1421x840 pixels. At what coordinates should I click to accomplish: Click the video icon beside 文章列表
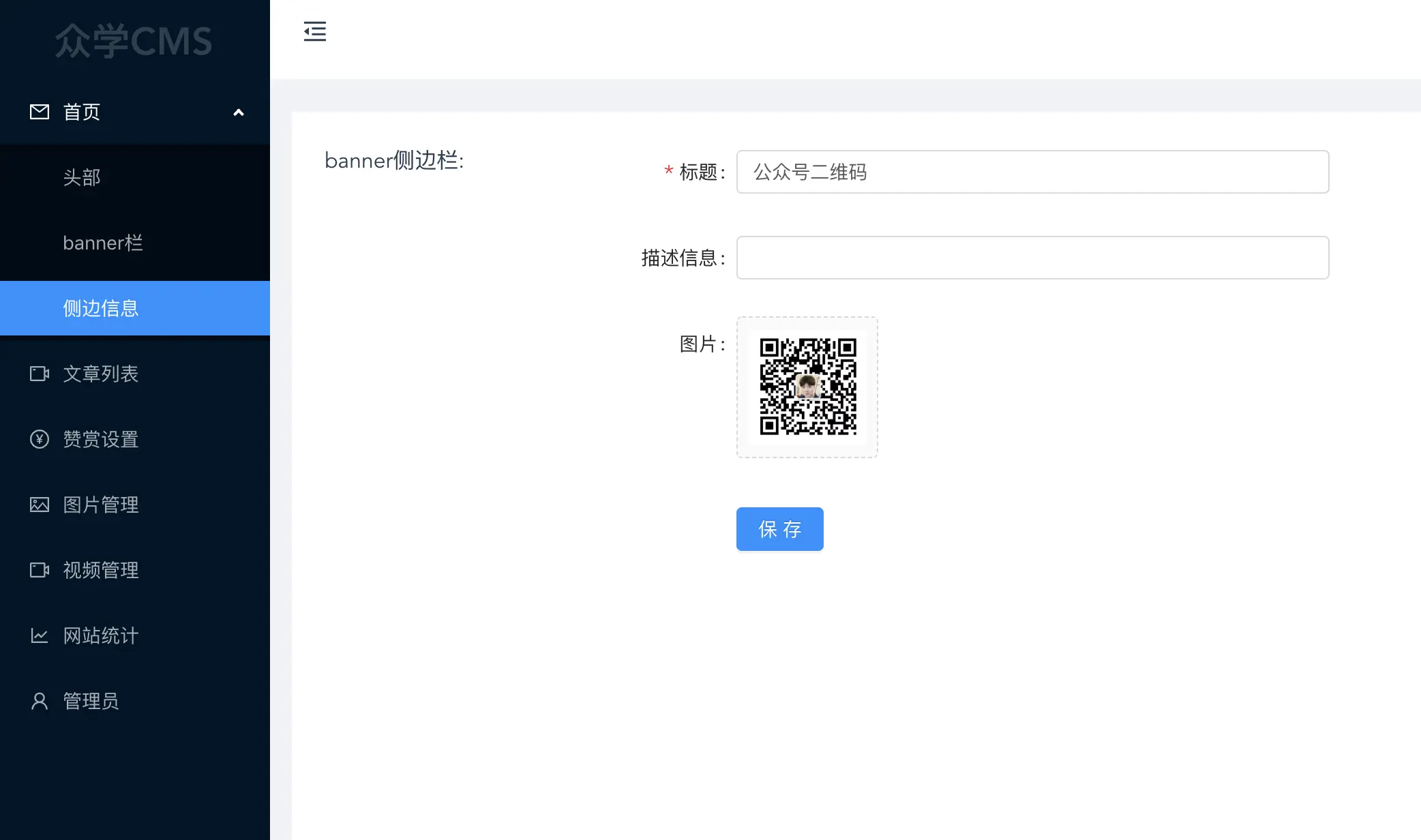pyautogui.click(x=40, y=374)
